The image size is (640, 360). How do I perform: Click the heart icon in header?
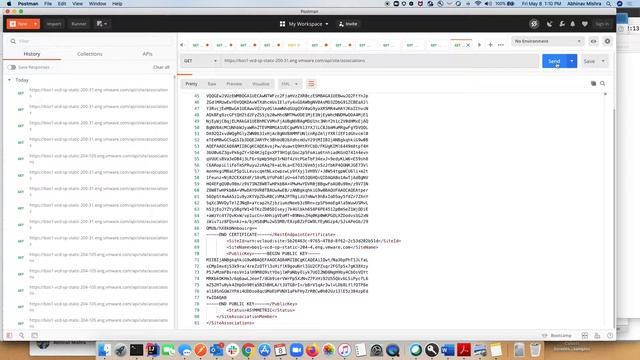tap(584, 24)
